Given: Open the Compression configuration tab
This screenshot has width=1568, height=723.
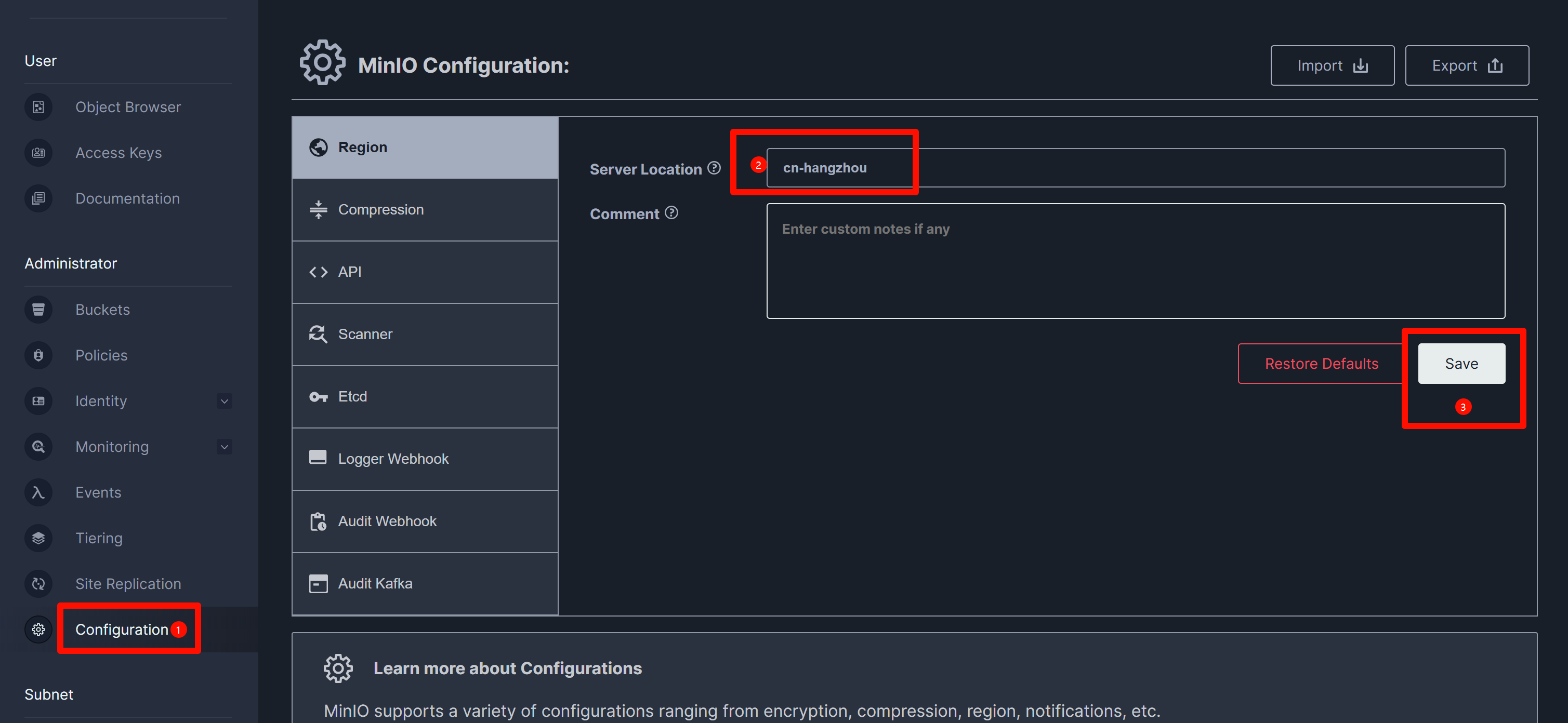Looking at the screenshot, I should pos(425,210).
